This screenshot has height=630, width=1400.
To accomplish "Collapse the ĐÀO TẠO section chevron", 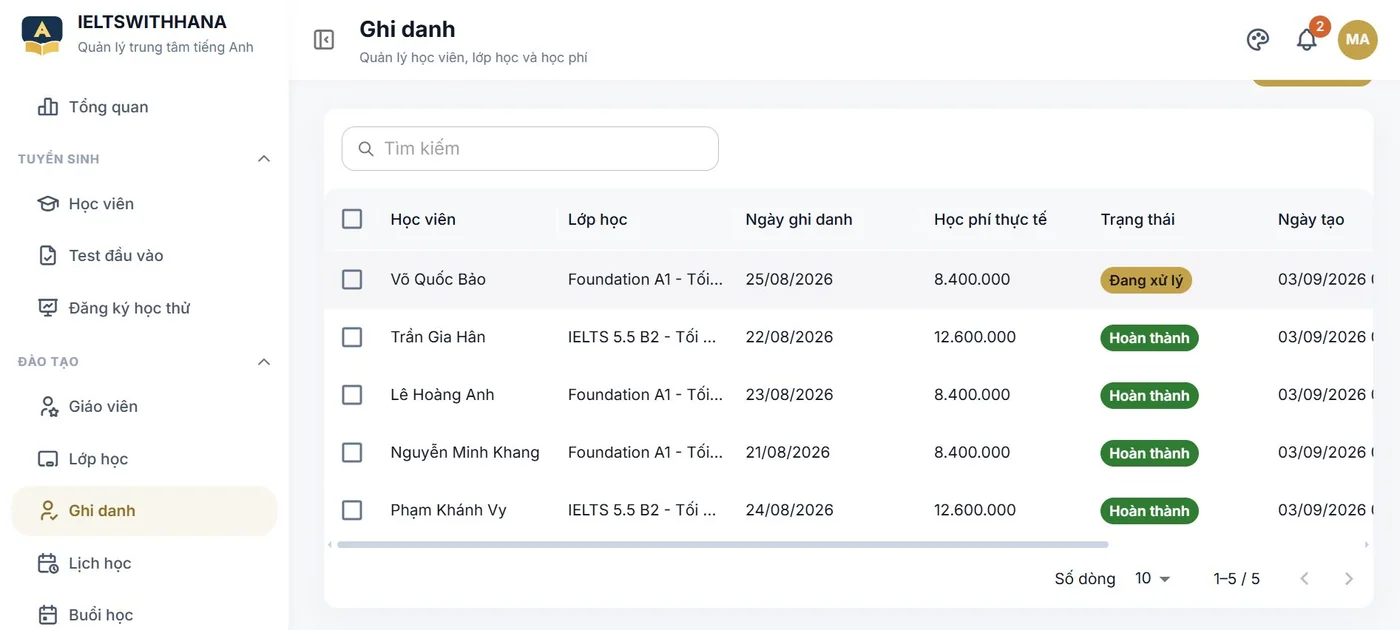I will coord(264,362).
